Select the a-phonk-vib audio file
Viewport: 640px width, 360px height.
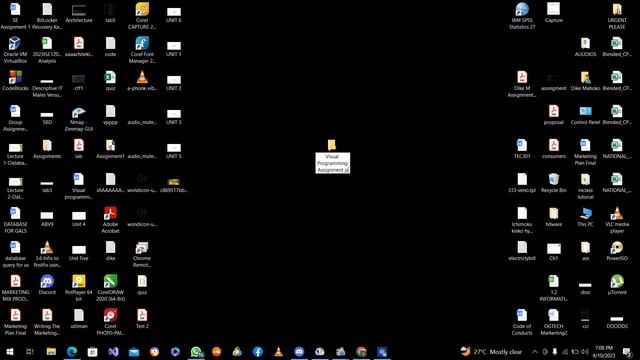pyautogui.click(x=142, y=80)
